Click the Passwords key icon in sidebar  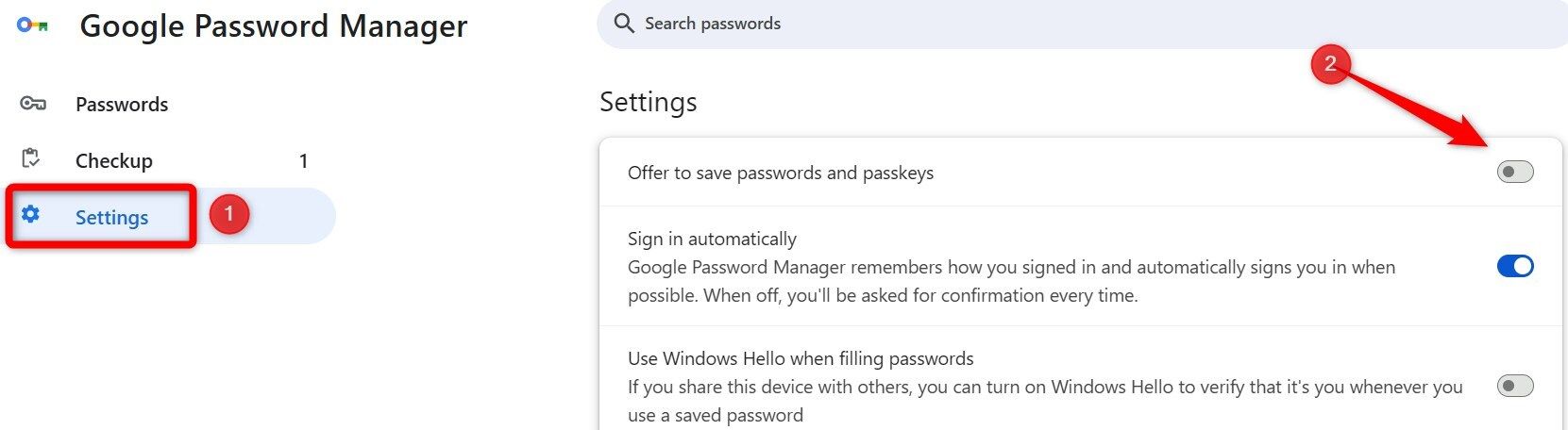(x=32, y=104)
